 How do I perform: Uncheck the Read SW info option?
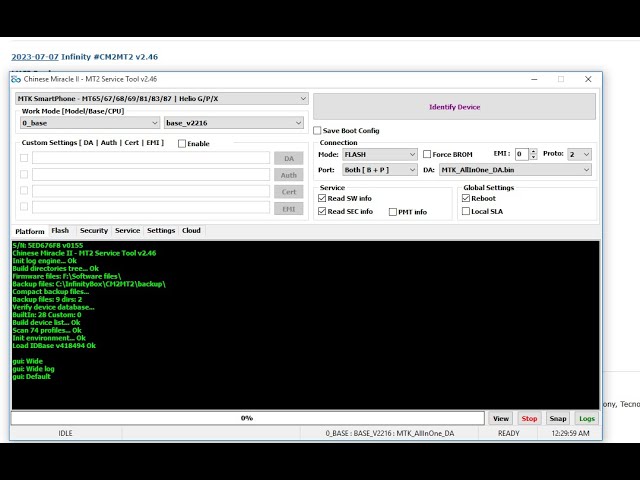322,198
